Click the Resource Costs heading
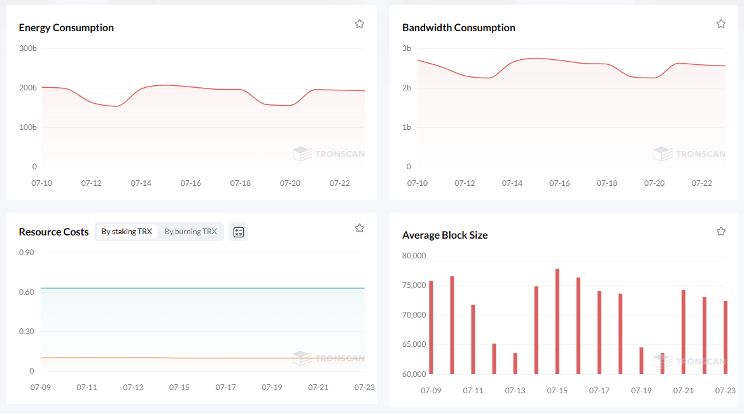 tap(53, 231)
